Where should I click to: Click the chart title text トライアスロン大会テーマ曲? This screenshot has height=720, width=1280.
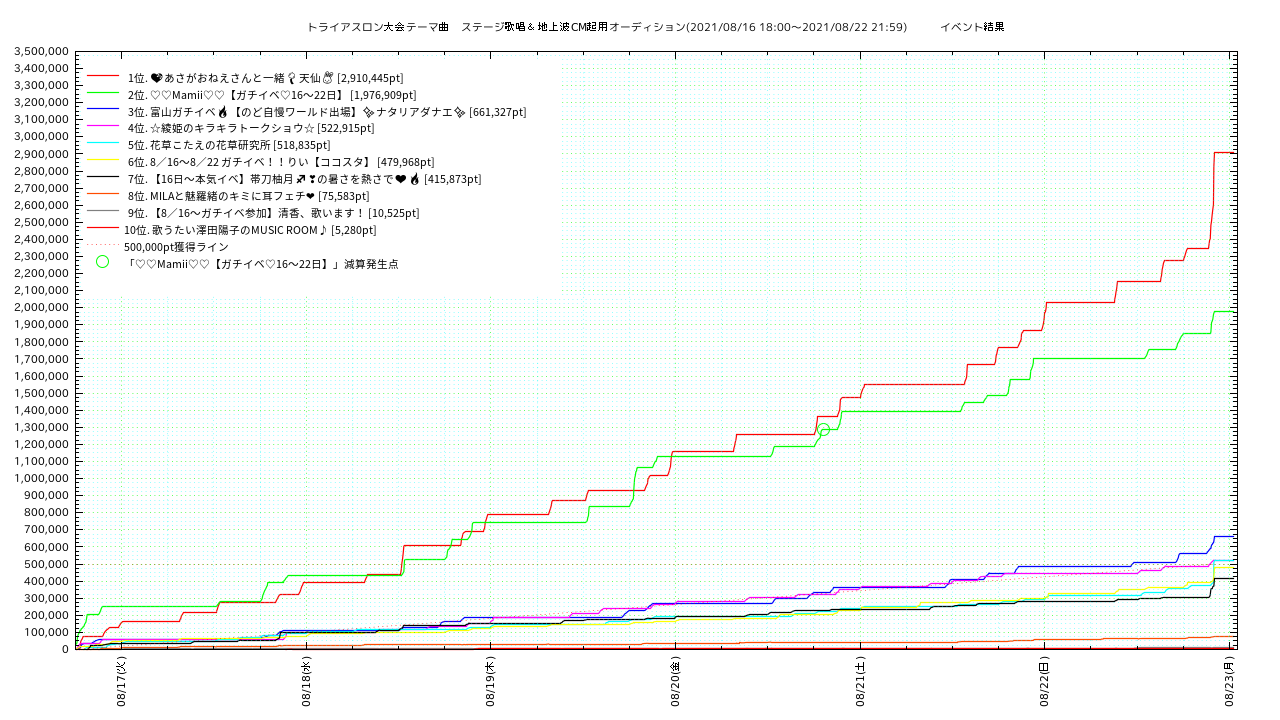coord(378,27)
